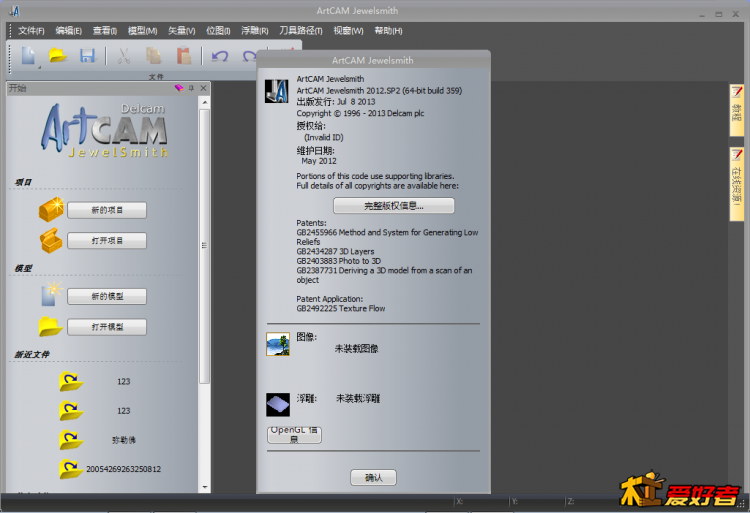Minimize the ArtCAM Jewelsmith window

tap(702, 14)
